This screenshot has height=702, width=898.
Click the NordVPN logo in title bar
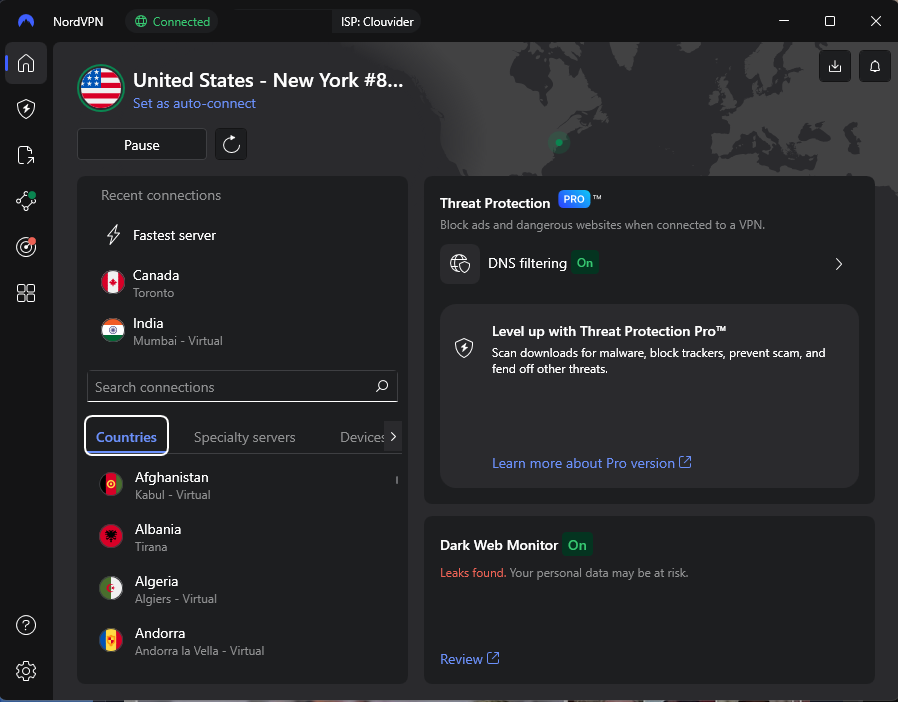[x=26, y=21]
